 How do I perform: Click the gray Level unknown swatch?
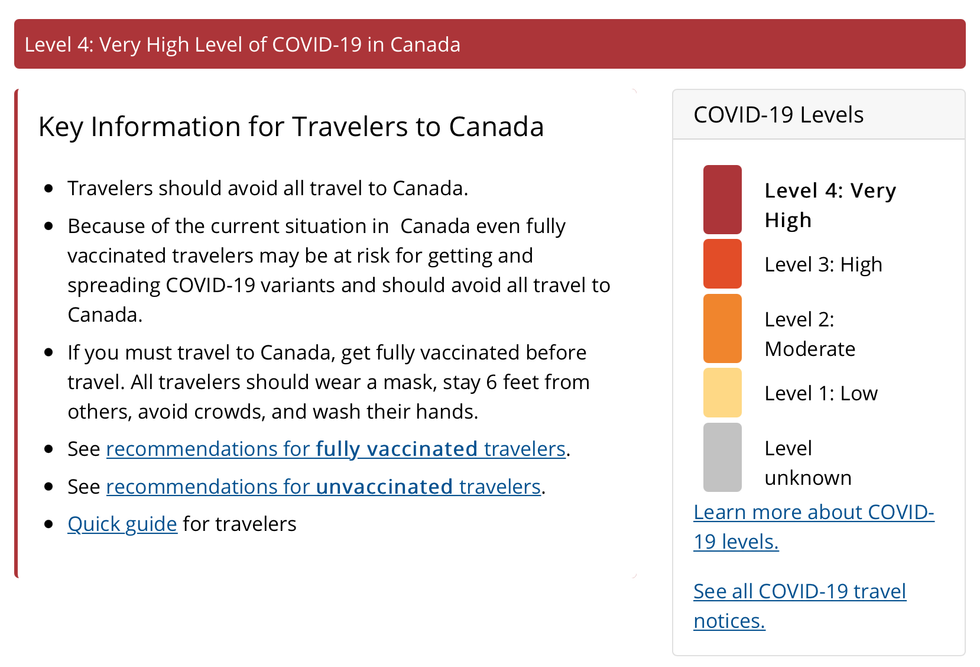pos(722,457)
